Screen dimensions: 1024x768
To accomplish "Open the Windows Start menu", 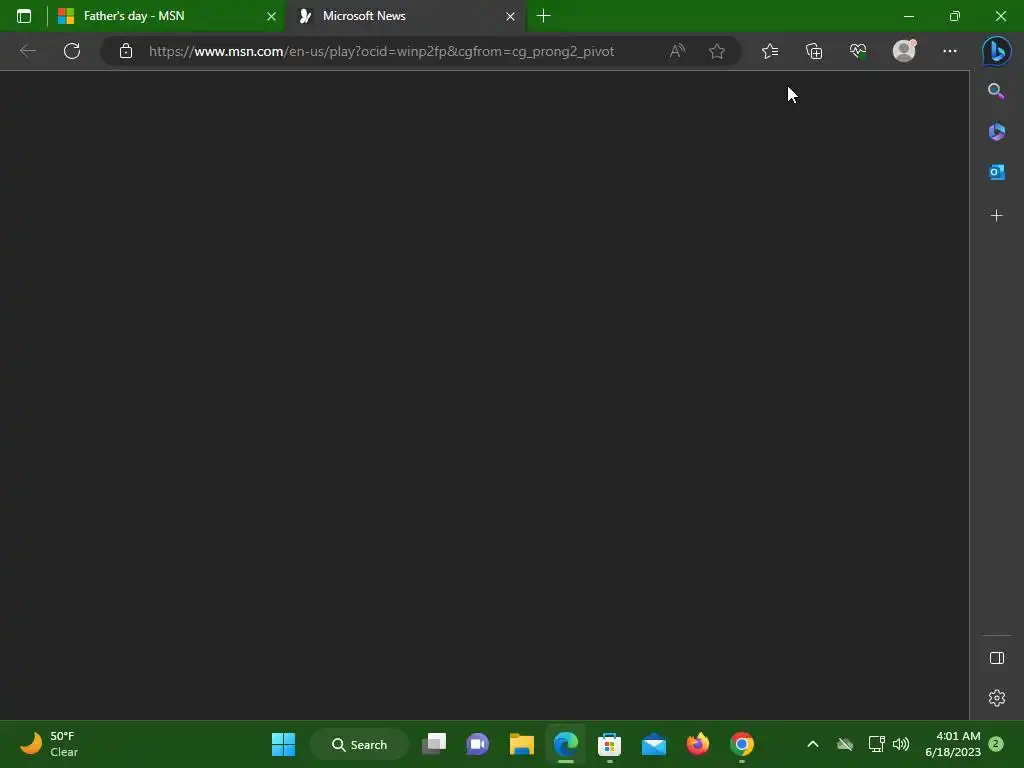I will click(283, 744).
